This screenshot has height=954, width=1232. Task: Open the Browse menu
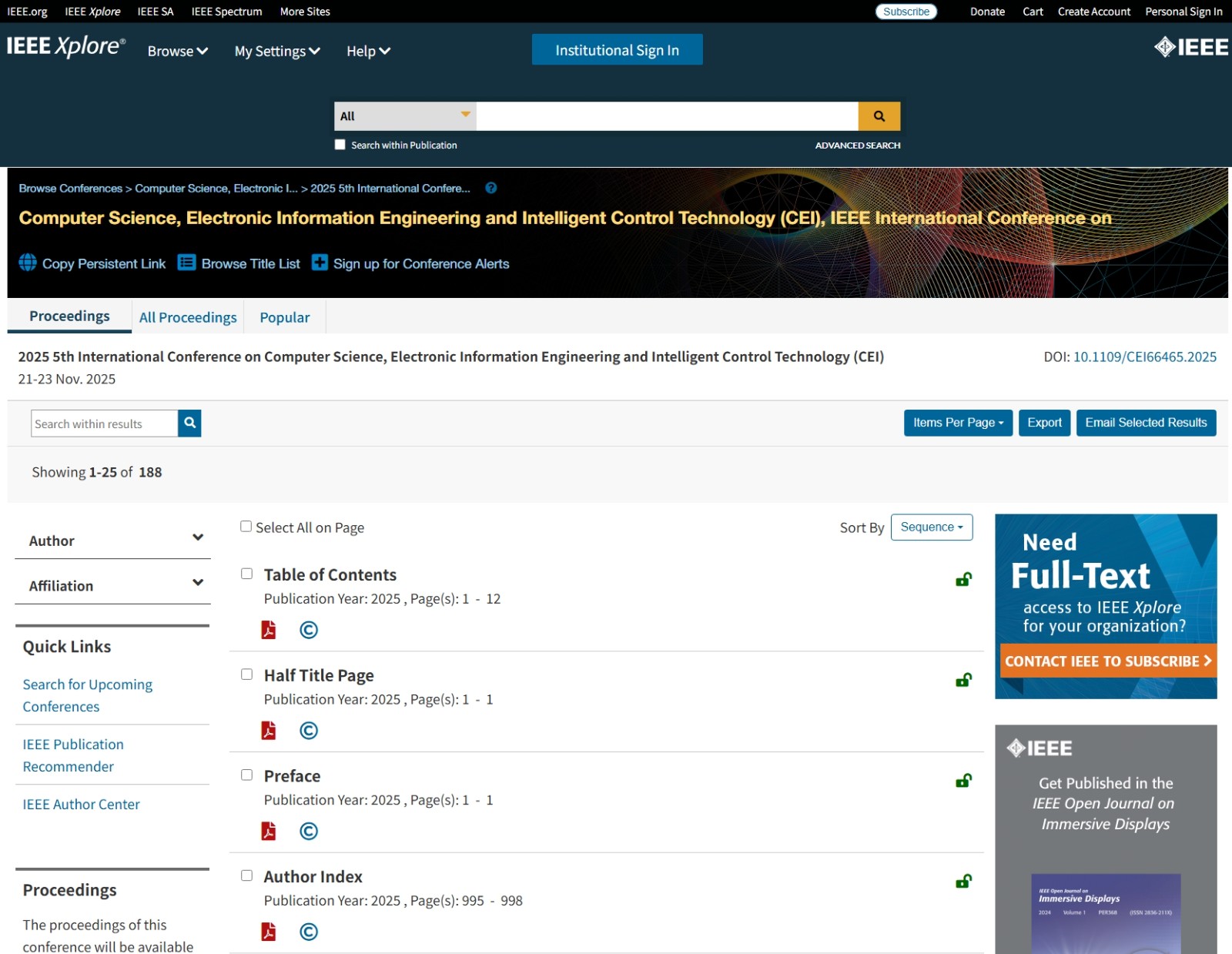click(x=178, y=51)
